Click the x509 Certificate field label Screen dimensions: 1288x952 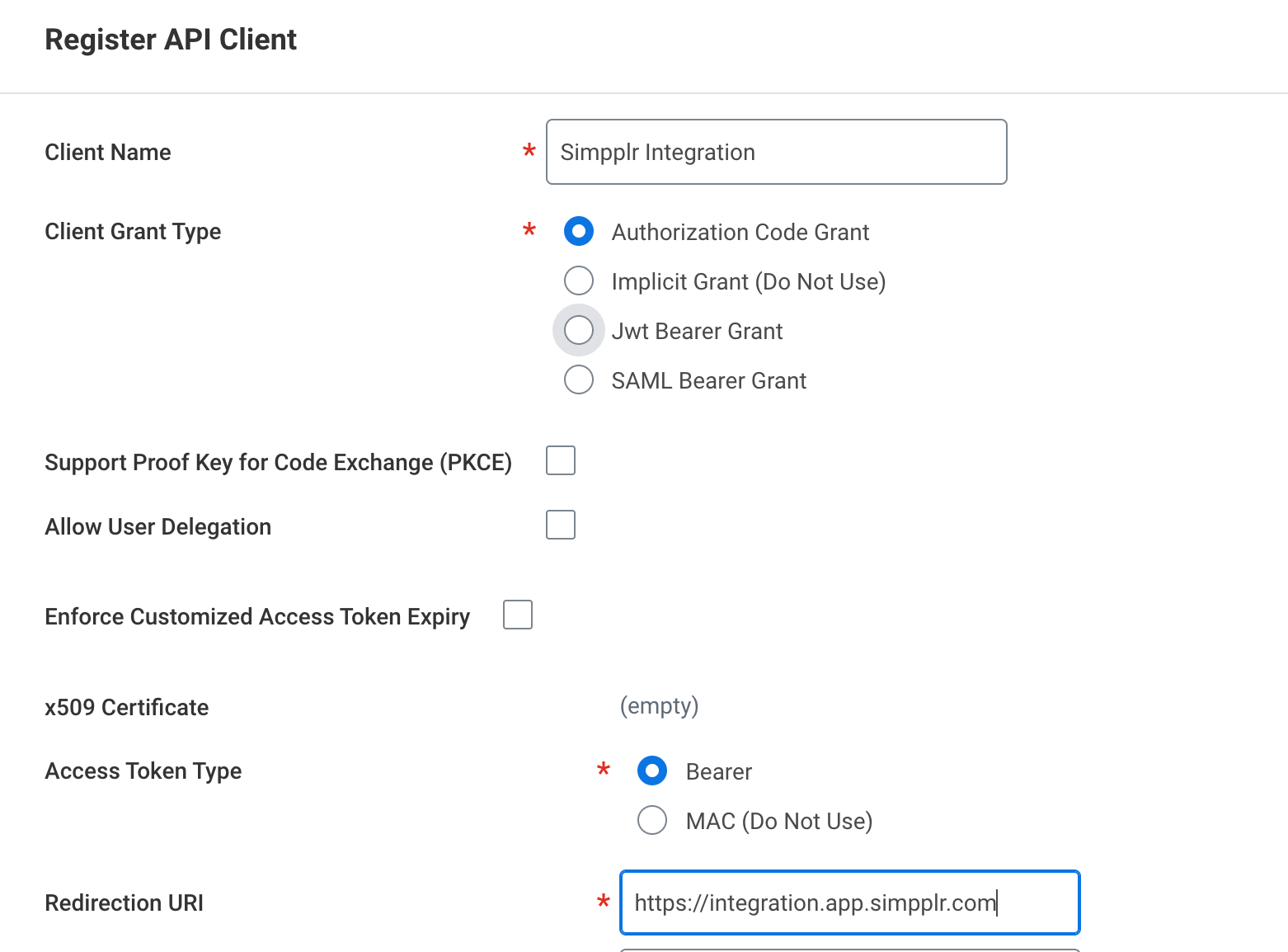click(x=127, y=708)
